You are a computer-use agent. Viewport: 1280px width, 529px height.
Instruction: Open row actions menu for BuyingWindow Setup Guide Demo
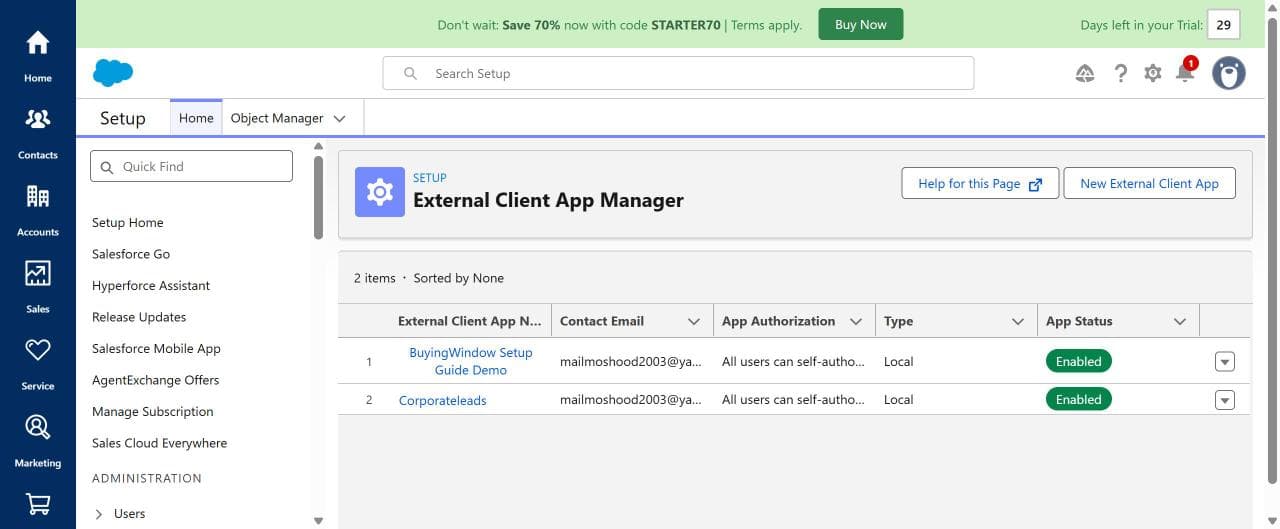pos(1225,362)
